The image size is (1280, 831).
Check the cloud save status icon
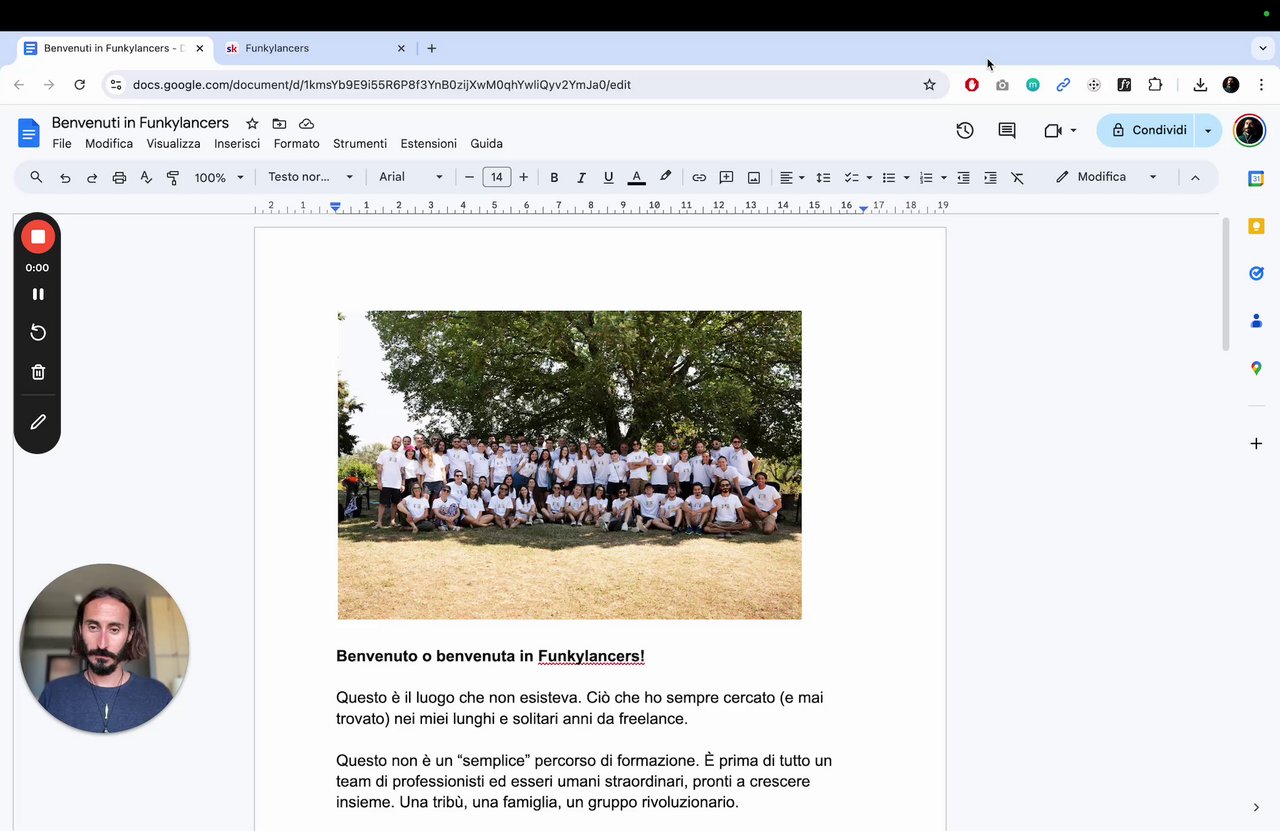307,123
